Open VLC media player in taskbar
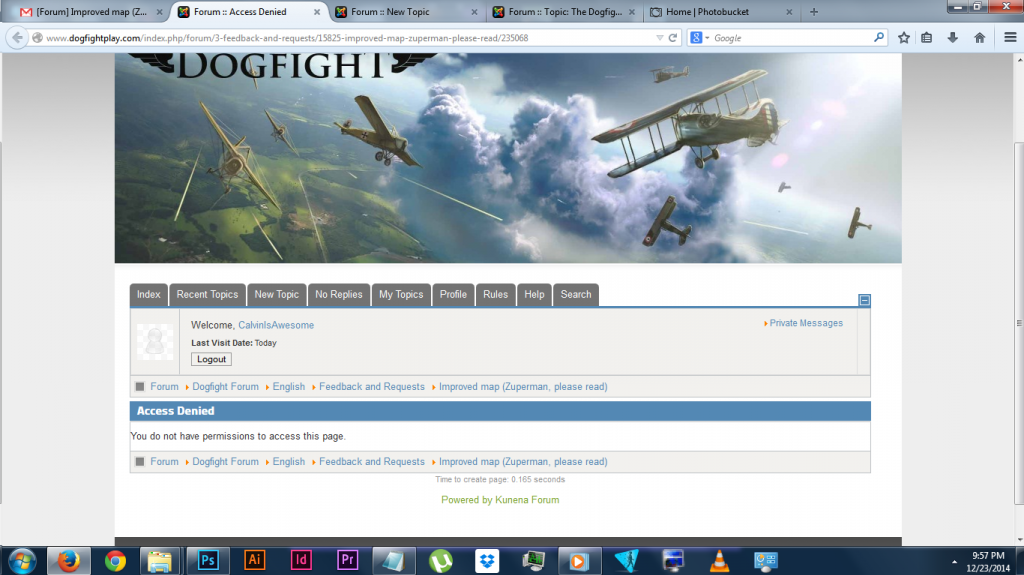 [x=719, y=560]
